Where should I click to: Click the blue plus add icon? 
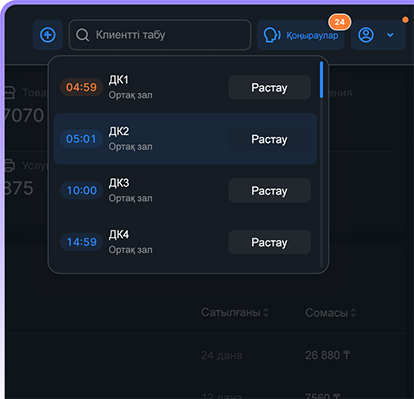tap(48, 35)
